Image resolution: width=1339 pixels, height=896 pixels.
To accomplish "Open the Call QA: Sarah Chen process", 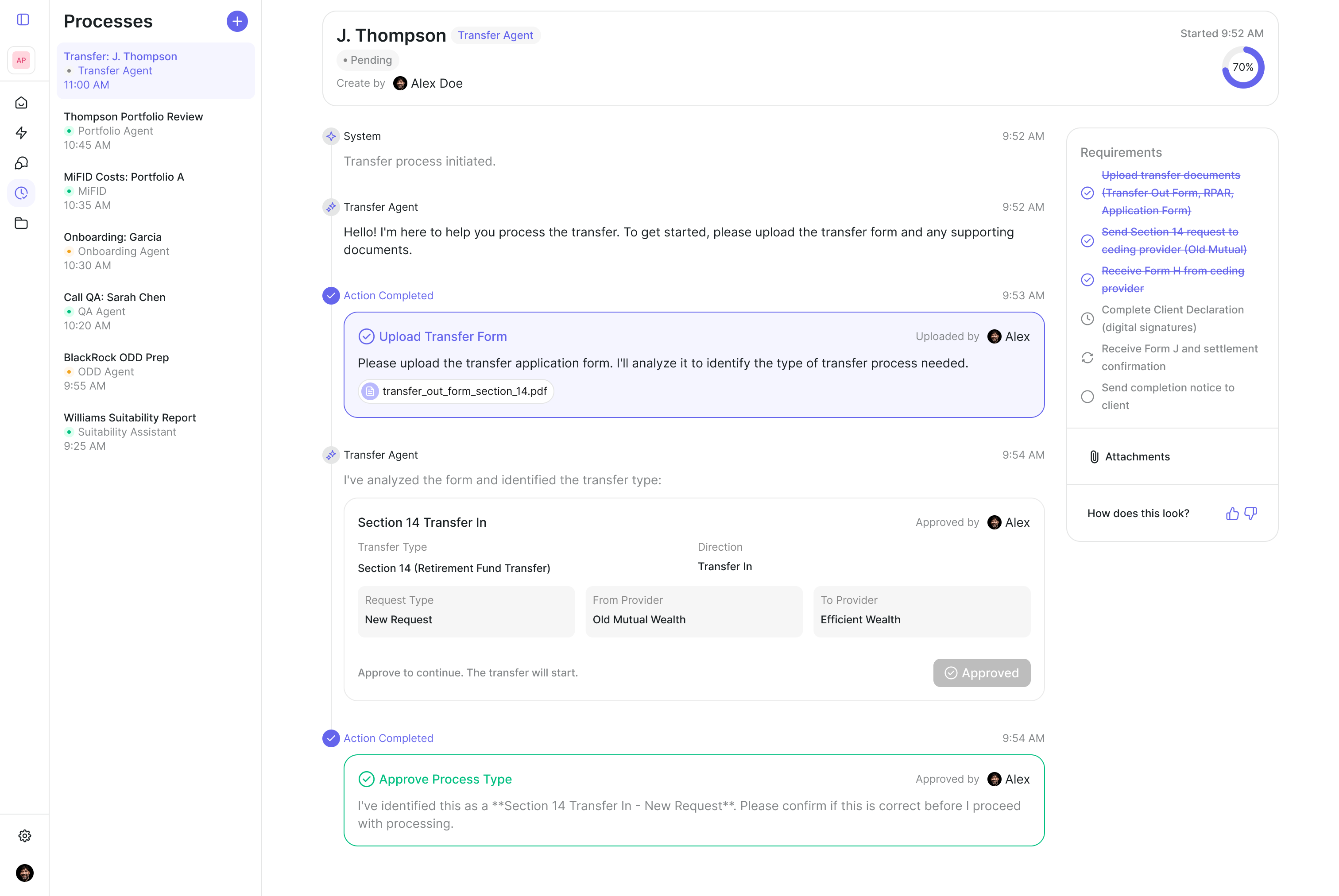I will tap(155, 311).
